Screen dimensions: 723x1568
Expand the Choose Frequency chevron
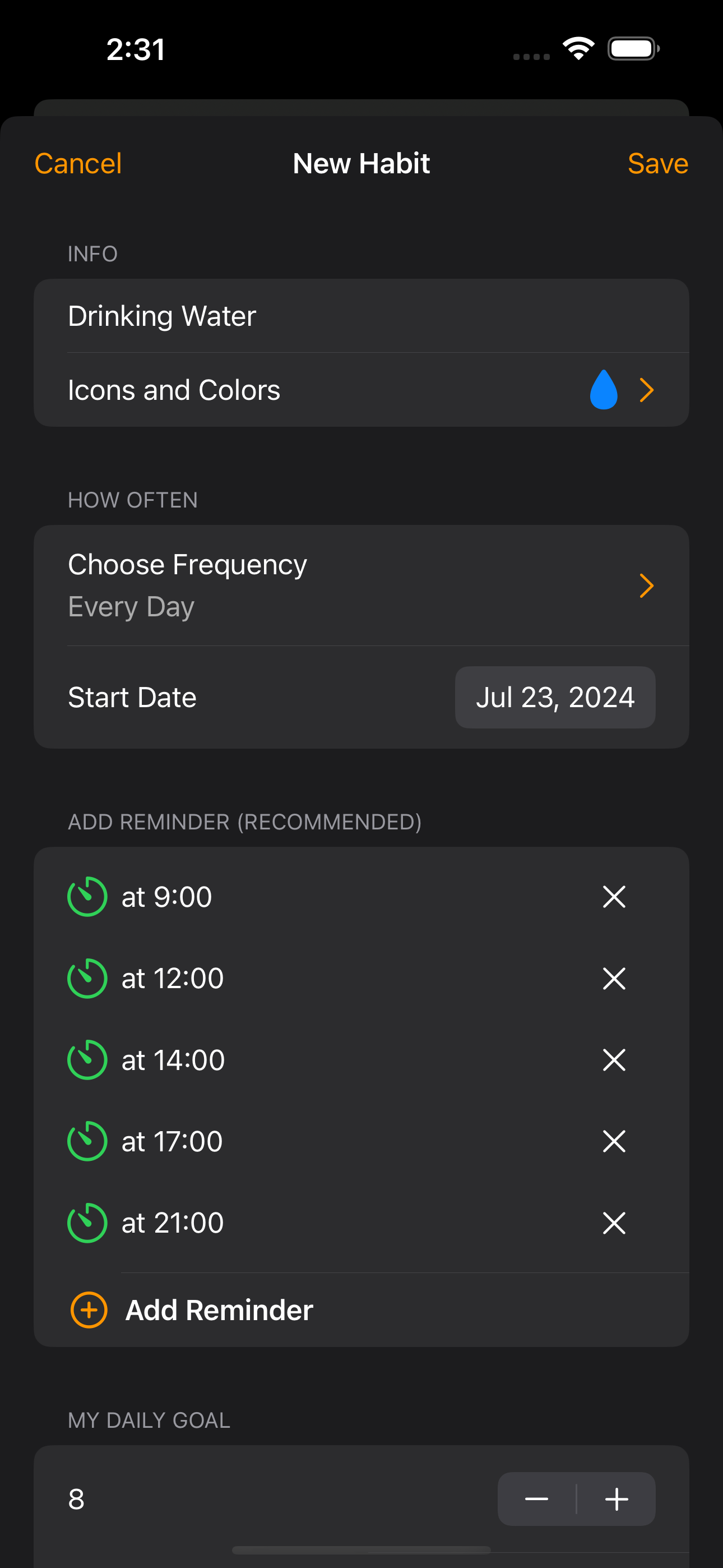point(646,585)
